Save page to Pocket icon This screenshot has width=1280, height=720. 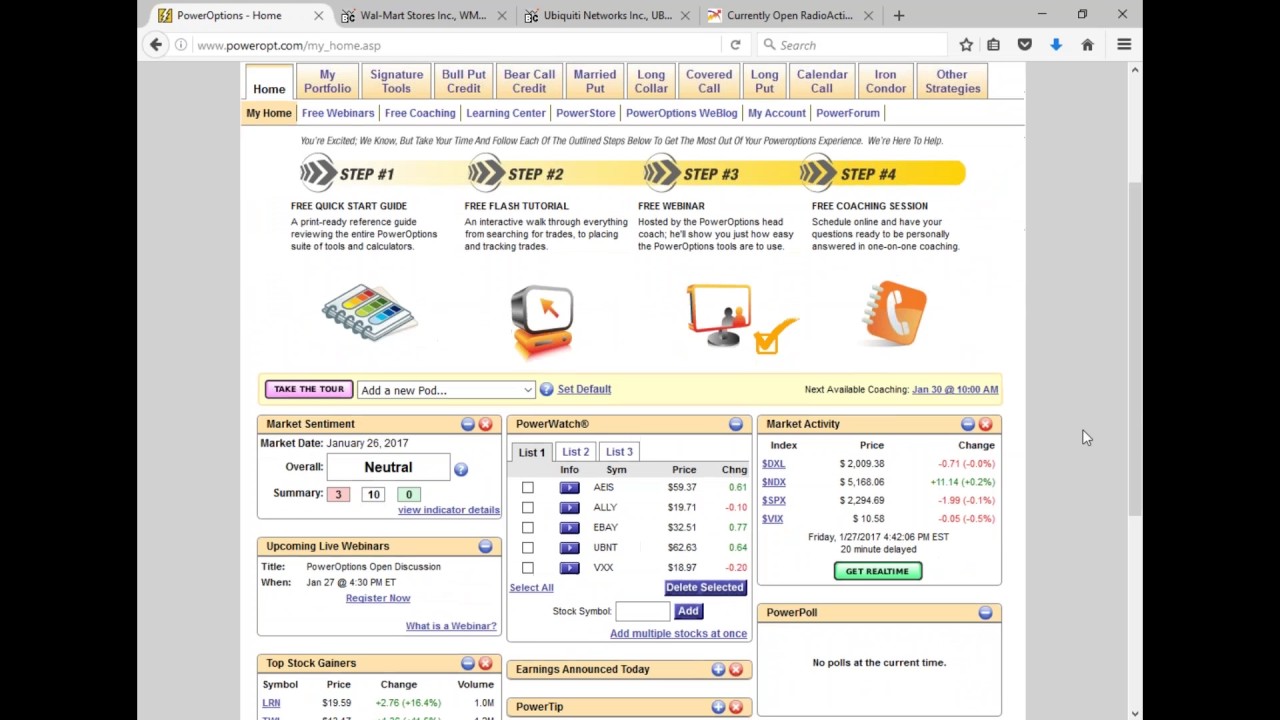click(x=1025, y=45)
